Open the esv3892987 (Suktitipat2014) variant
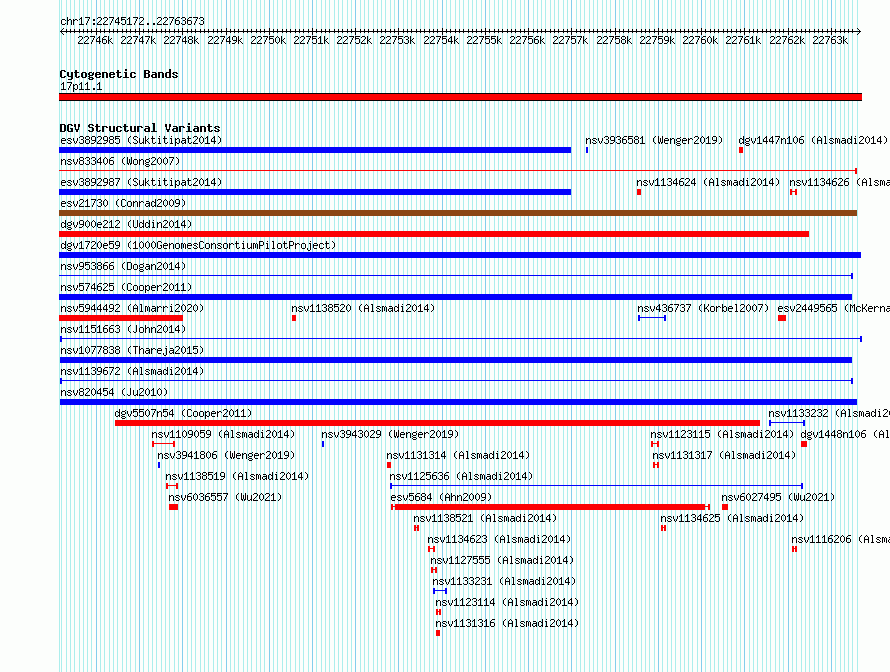The image size is (890, 672). tap(141, 182)
